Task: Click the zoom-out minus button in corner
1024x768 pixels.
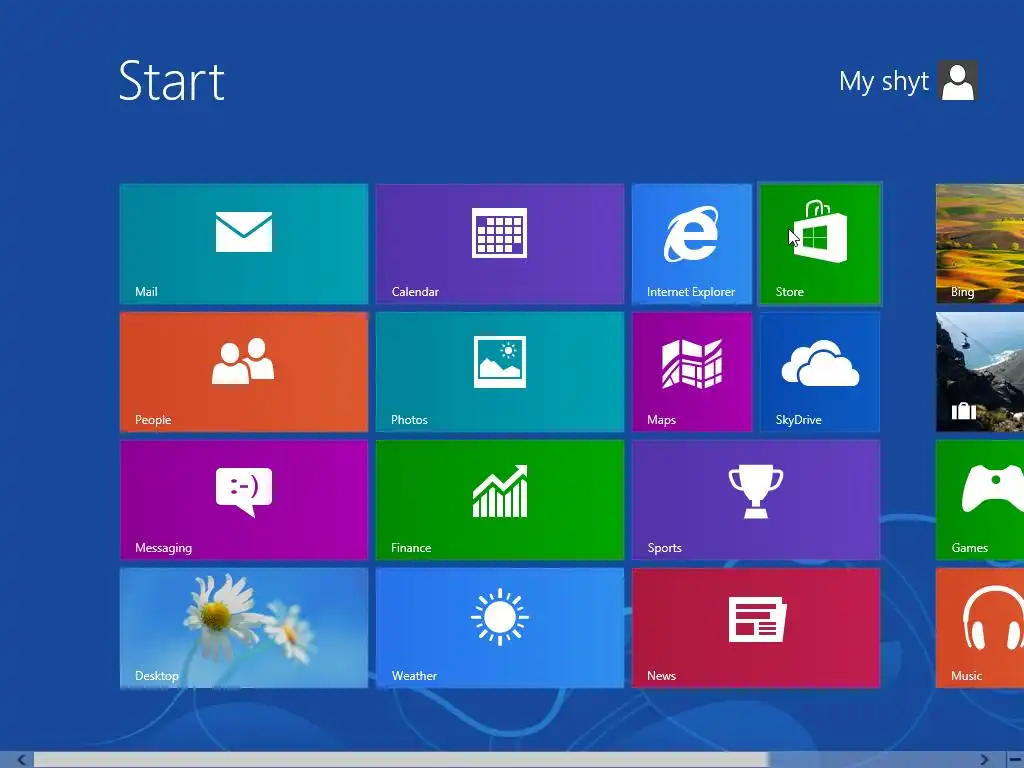Action: tap(1015, 760)
